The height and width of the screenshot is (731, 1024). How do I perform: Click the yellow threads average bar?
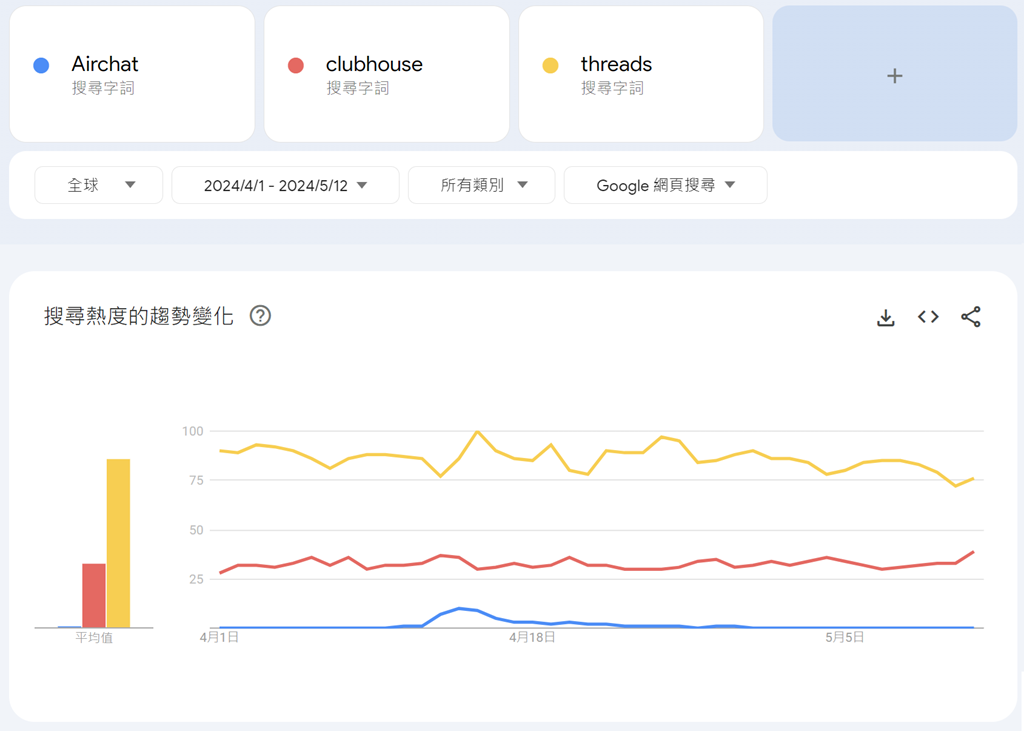tap(118, 543)
